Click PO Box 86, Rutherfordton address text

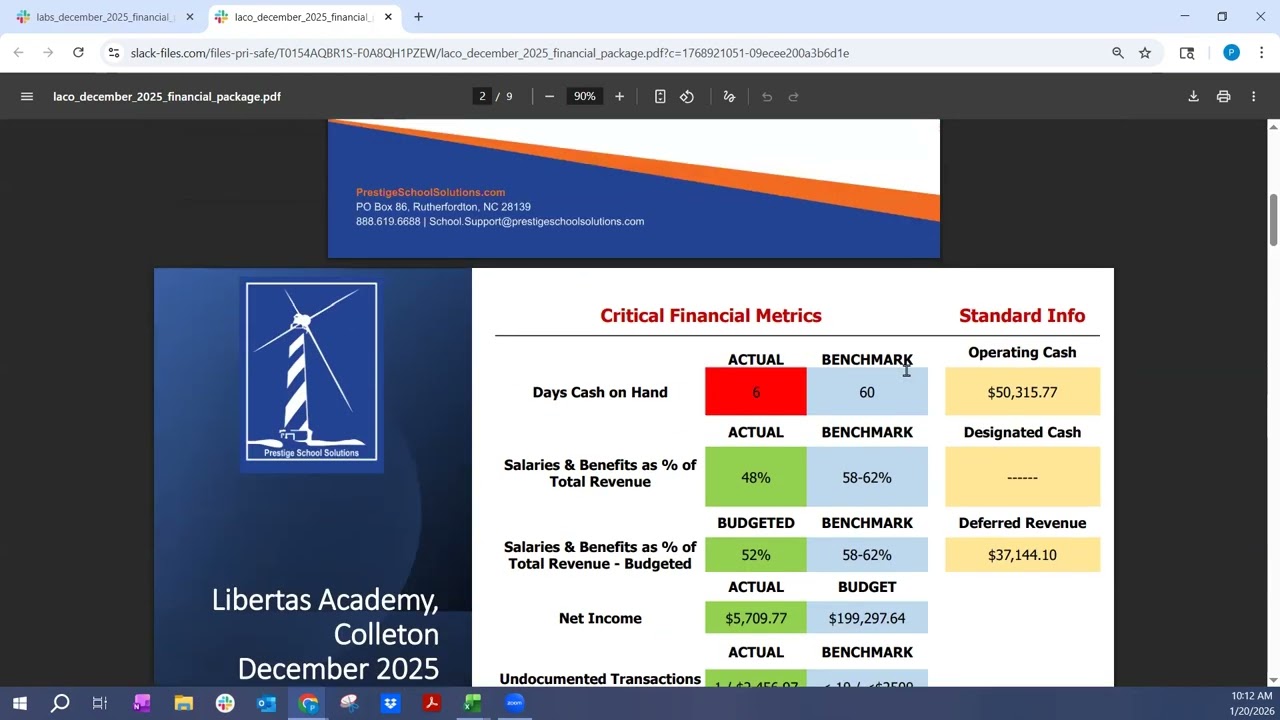point(443,207)
